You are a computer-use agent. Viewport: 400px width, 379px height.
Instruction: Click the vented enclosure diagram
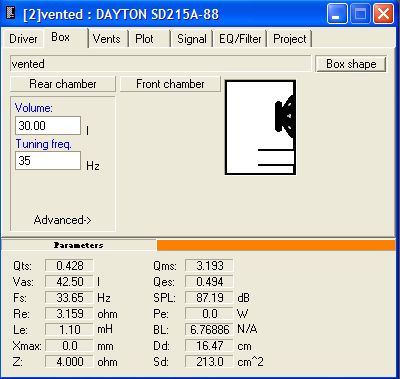(x=261, y=127)
